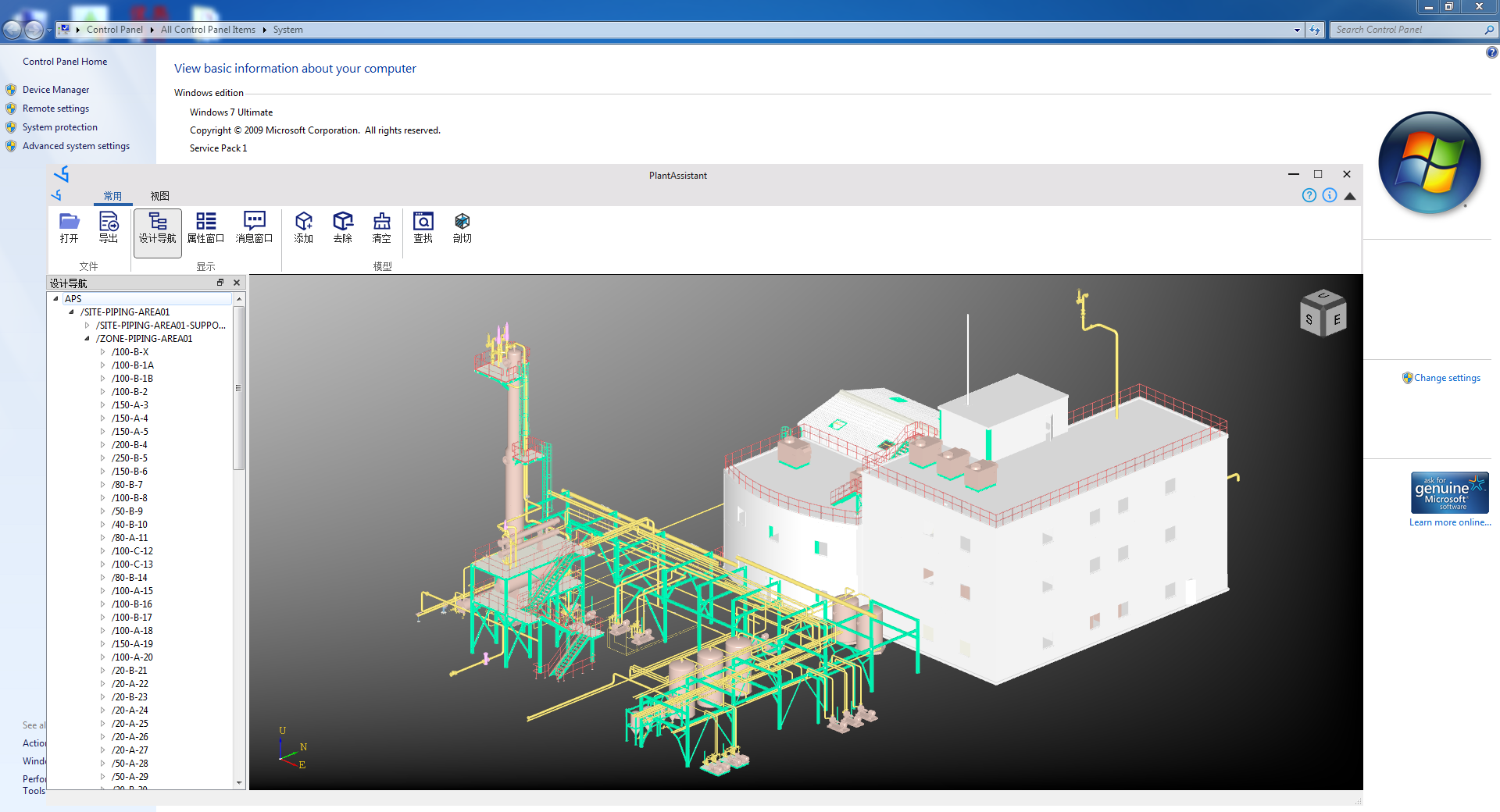Select the /100-C-12 tree item
This screenshot has height=812, width=1500.
pos(132,551)
